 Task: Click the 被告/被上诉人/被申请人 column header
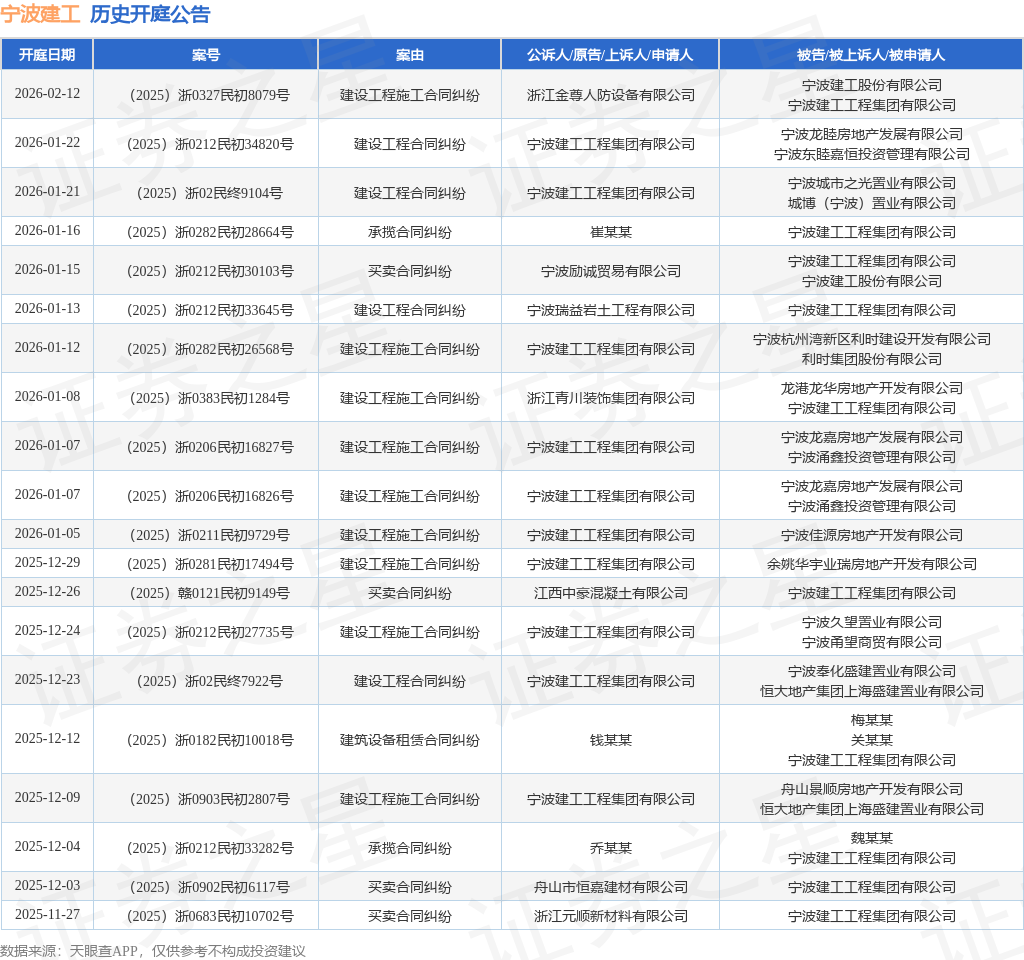(x=871, y=55)
